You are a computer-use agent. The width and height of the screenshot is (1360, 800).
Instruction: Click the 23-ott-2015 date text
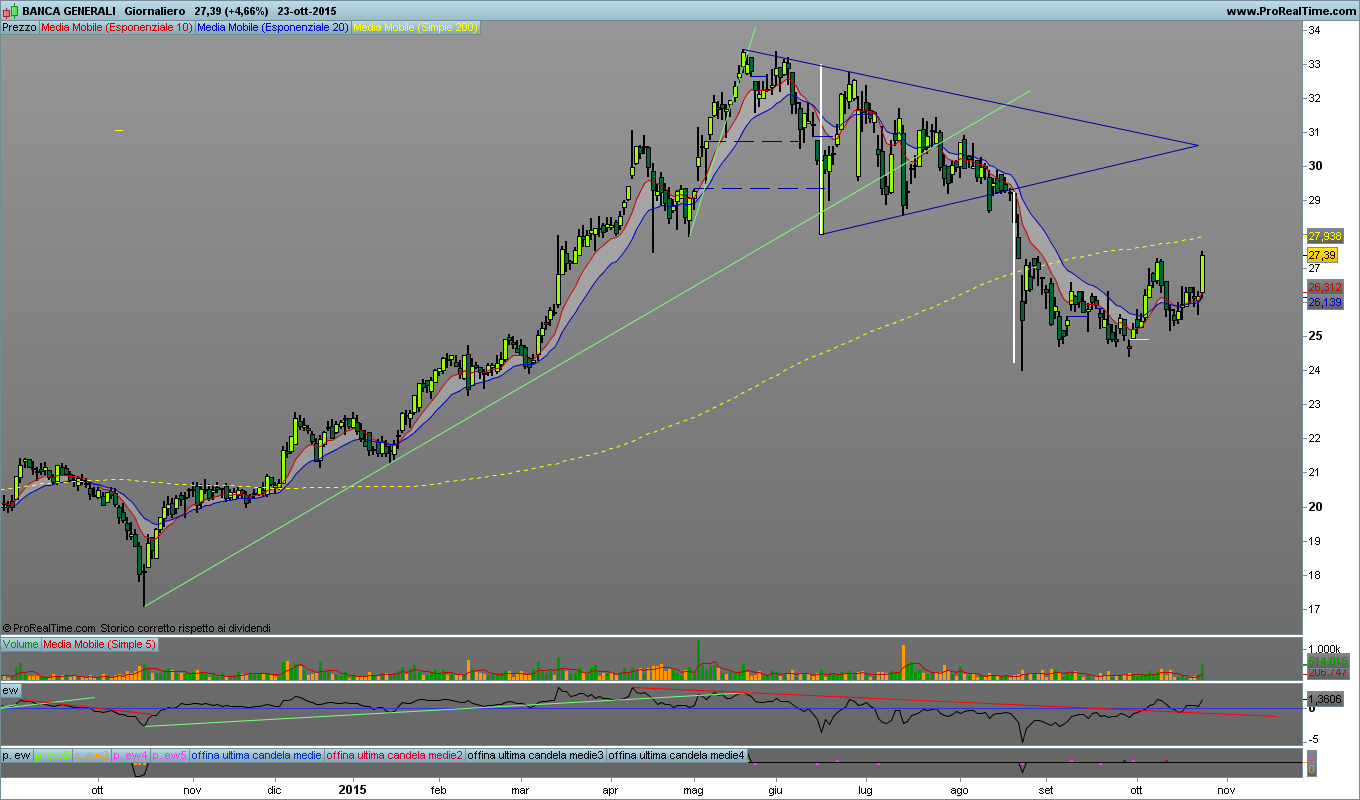point(307,11)
